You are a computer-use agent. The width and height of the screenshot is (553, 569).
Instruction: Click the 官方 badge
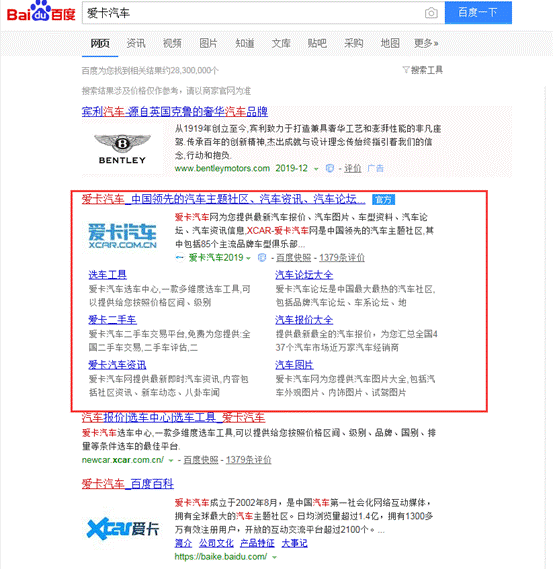pyautogui.click(x=383, y=200)
